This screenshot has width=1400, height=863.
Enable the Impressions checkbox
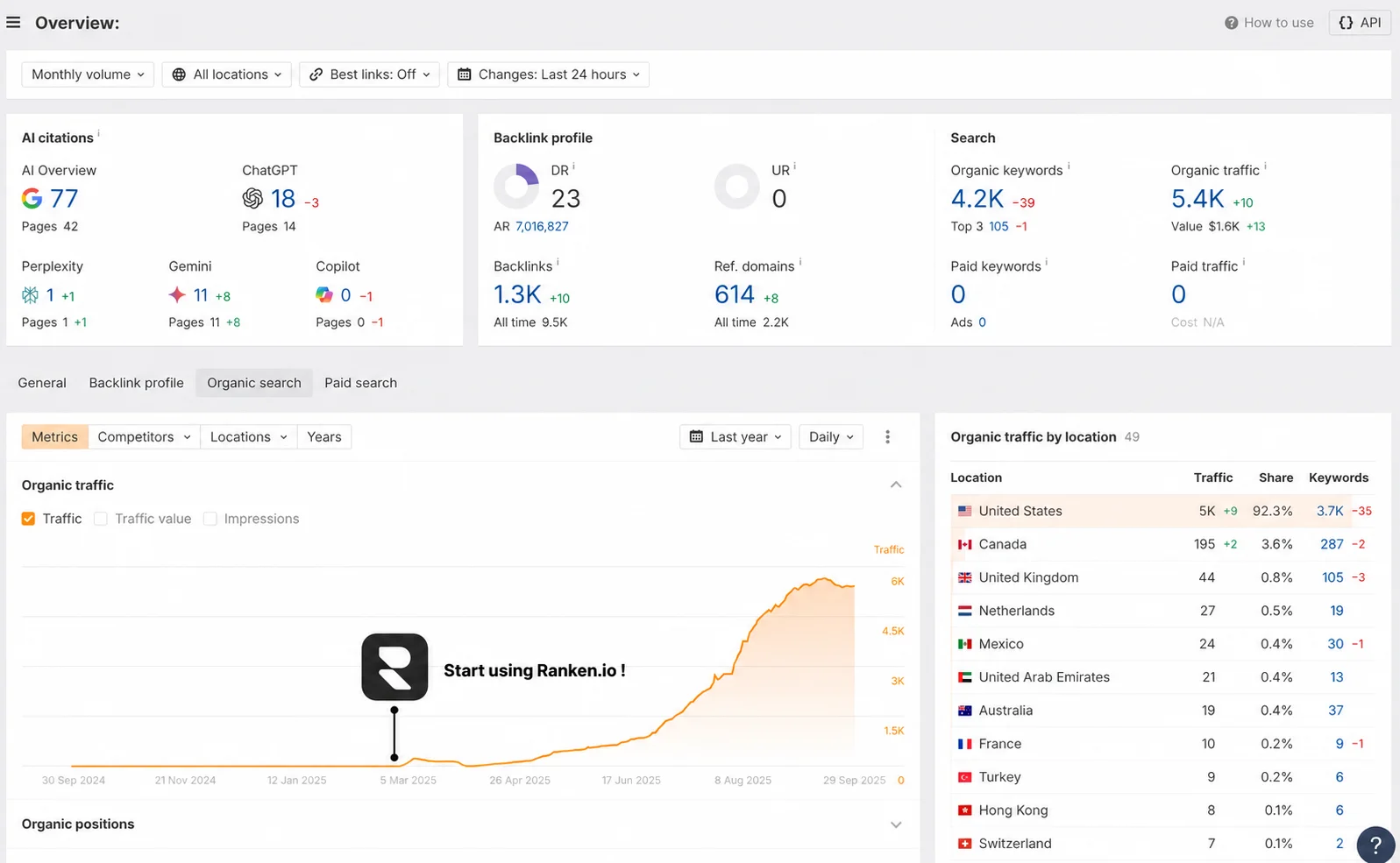[210, 519]
